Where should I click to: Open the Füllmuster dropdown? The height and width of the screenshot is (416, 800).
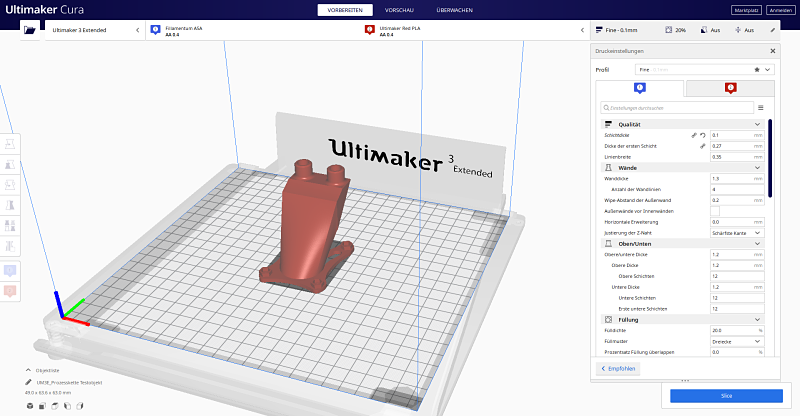point(736,341)
